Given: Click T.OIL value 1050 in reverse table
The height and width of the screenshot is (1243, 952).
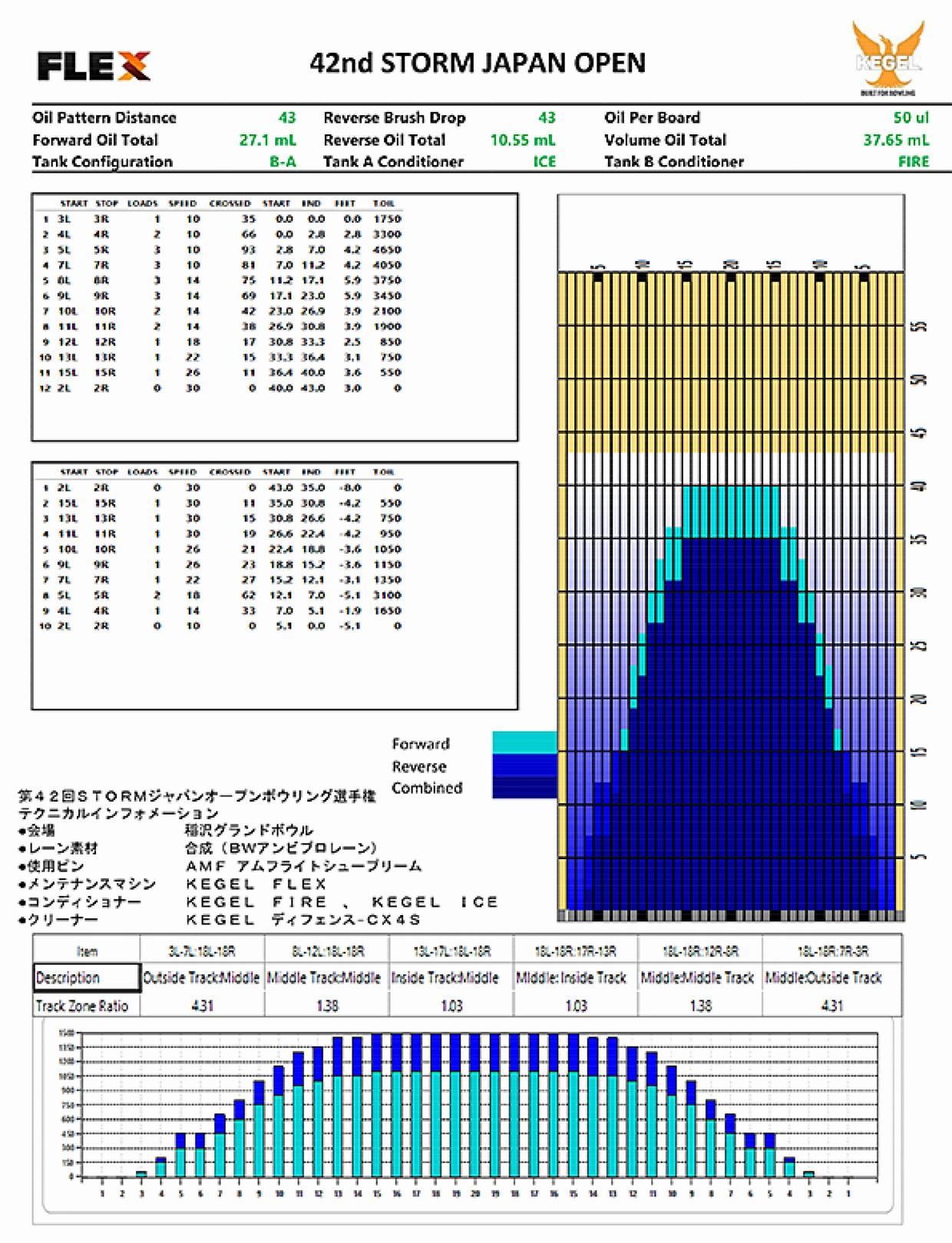Looking at the screenshot, I should 387,549.
